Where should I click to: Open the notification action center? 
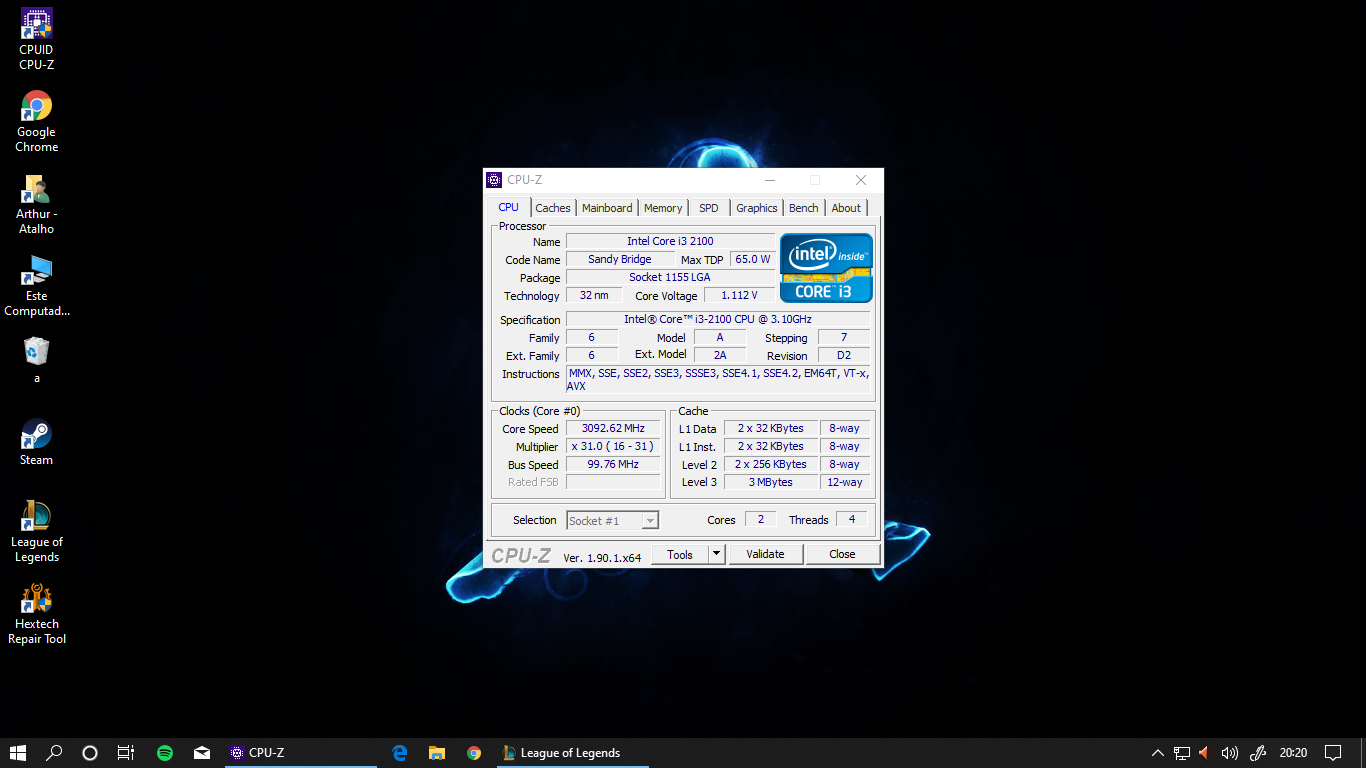(1333, 753)
